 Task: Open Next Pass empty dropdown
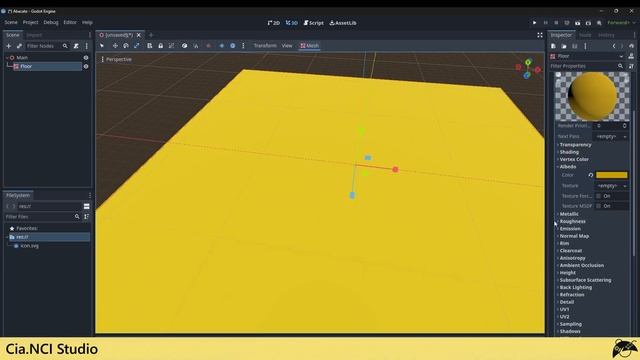click(611, 136)
